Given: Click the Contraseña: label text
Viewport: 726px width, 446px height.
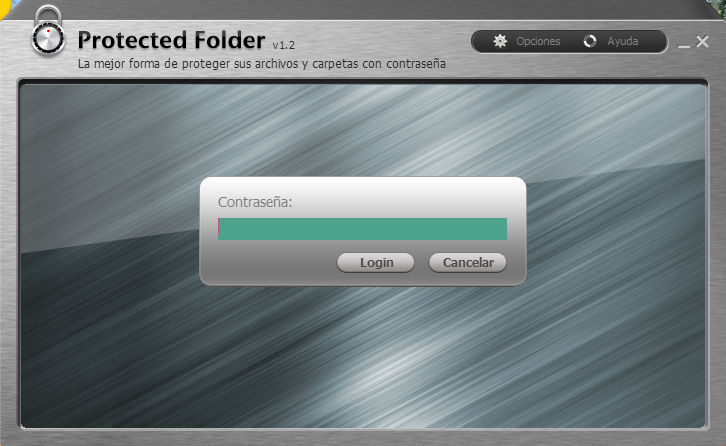Looking at the screenshot, I should point(255,202).
